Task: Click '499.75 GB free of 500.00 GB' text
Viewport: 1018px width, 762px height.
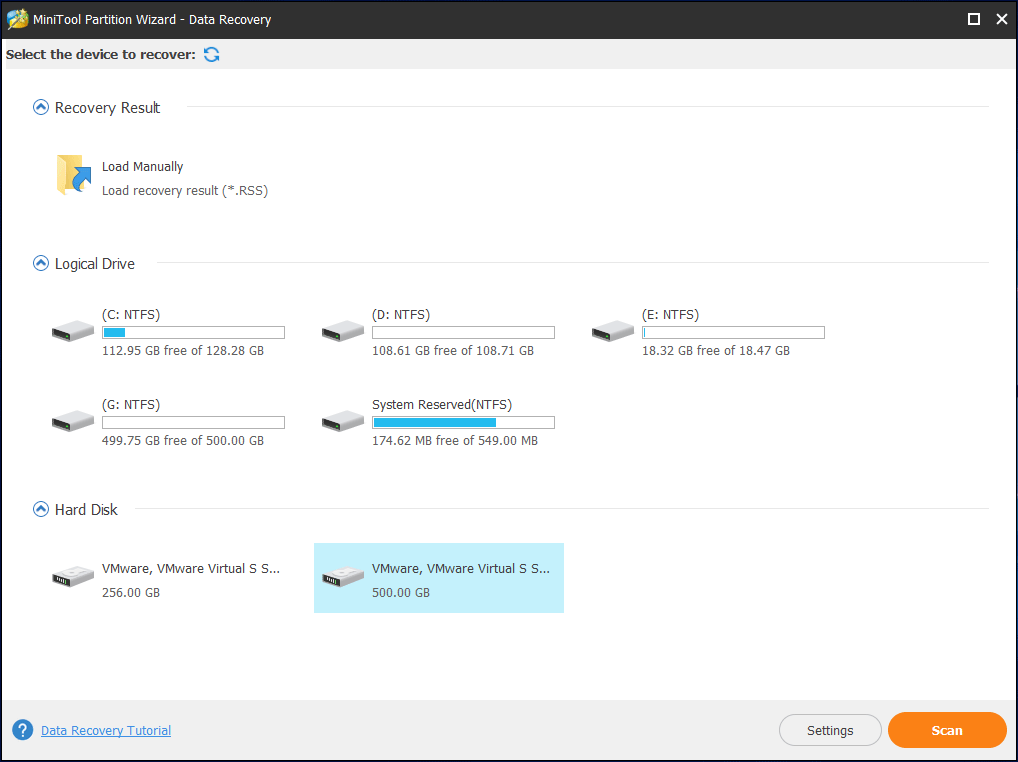Action: click(x=183, y=441)
